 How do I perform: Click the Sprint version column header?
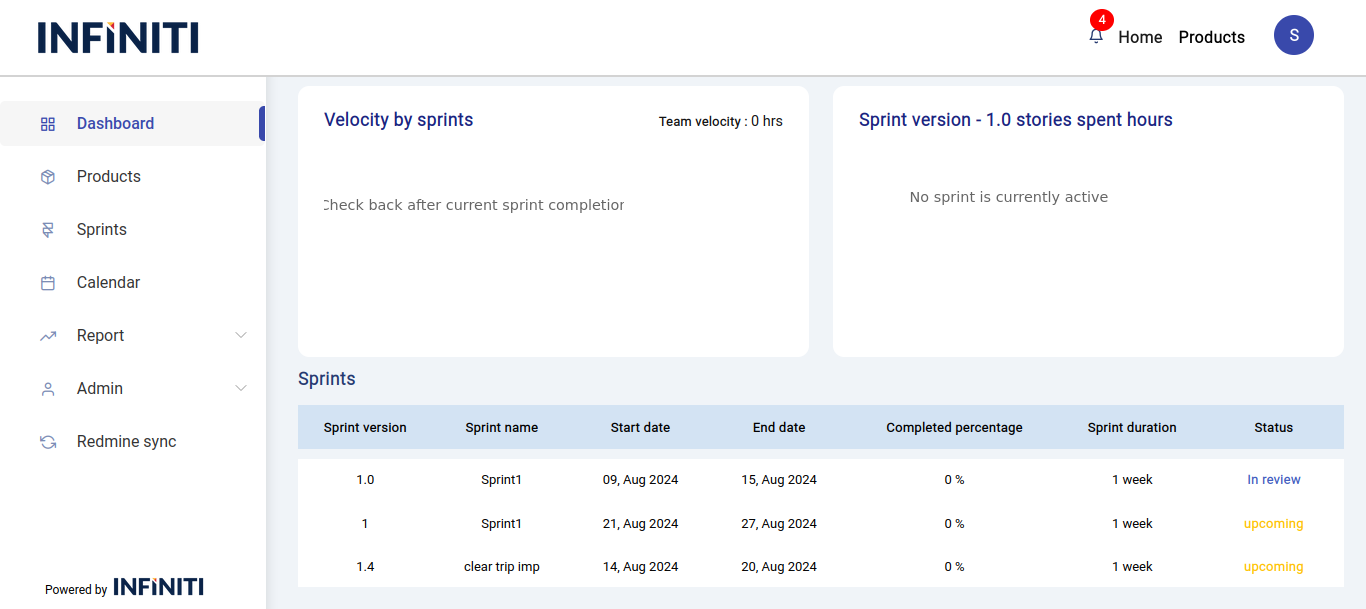click(x=365, y=428)
